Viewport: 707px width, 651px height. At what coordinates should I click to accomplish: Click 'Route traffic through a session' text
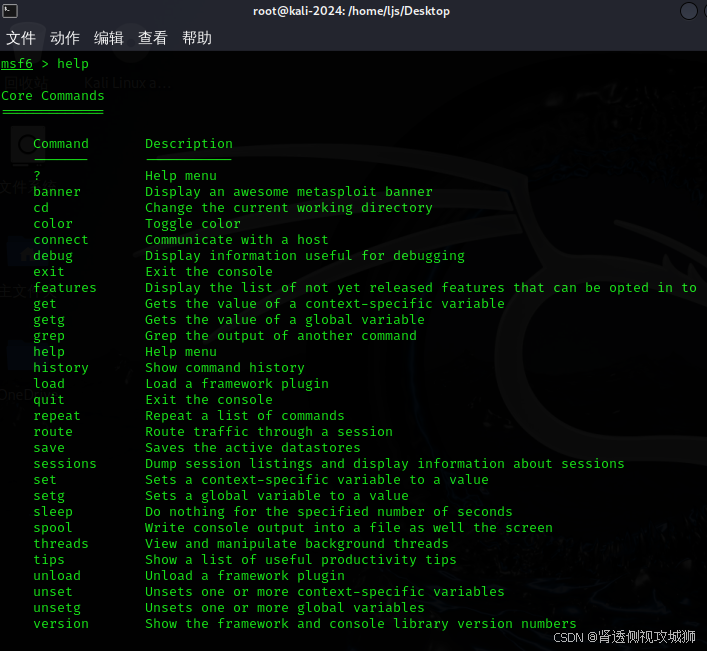pos(269,431)
